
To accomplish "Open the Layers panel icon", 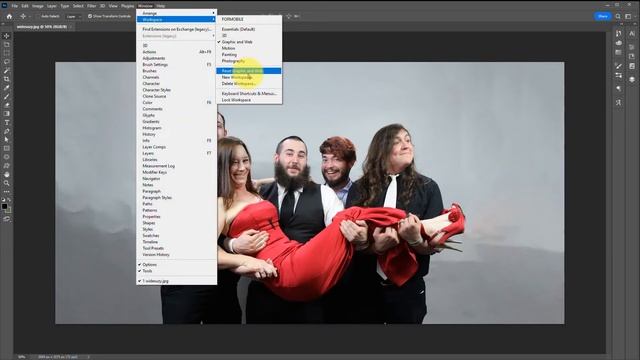I will (632, 79).
